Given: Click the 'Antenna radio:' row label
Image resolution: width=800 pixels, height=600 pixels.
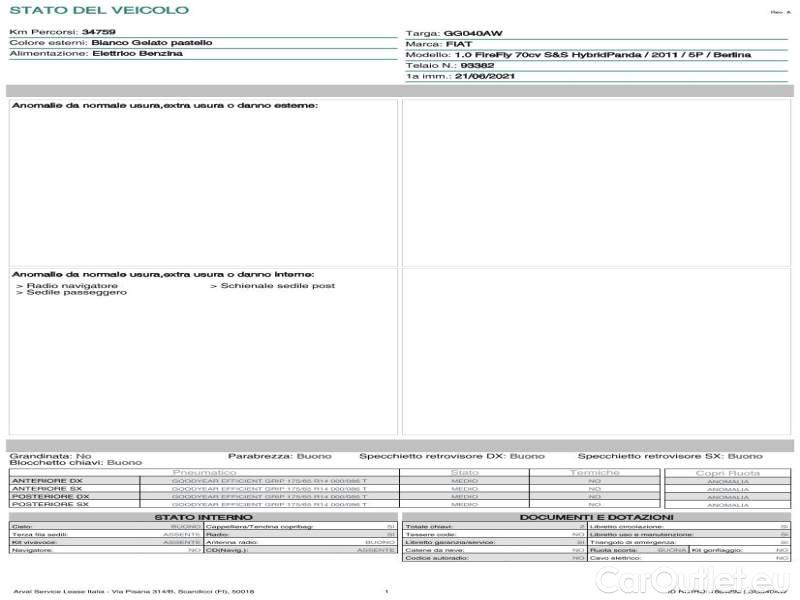Looking at the screenshot, I should 232,542.
